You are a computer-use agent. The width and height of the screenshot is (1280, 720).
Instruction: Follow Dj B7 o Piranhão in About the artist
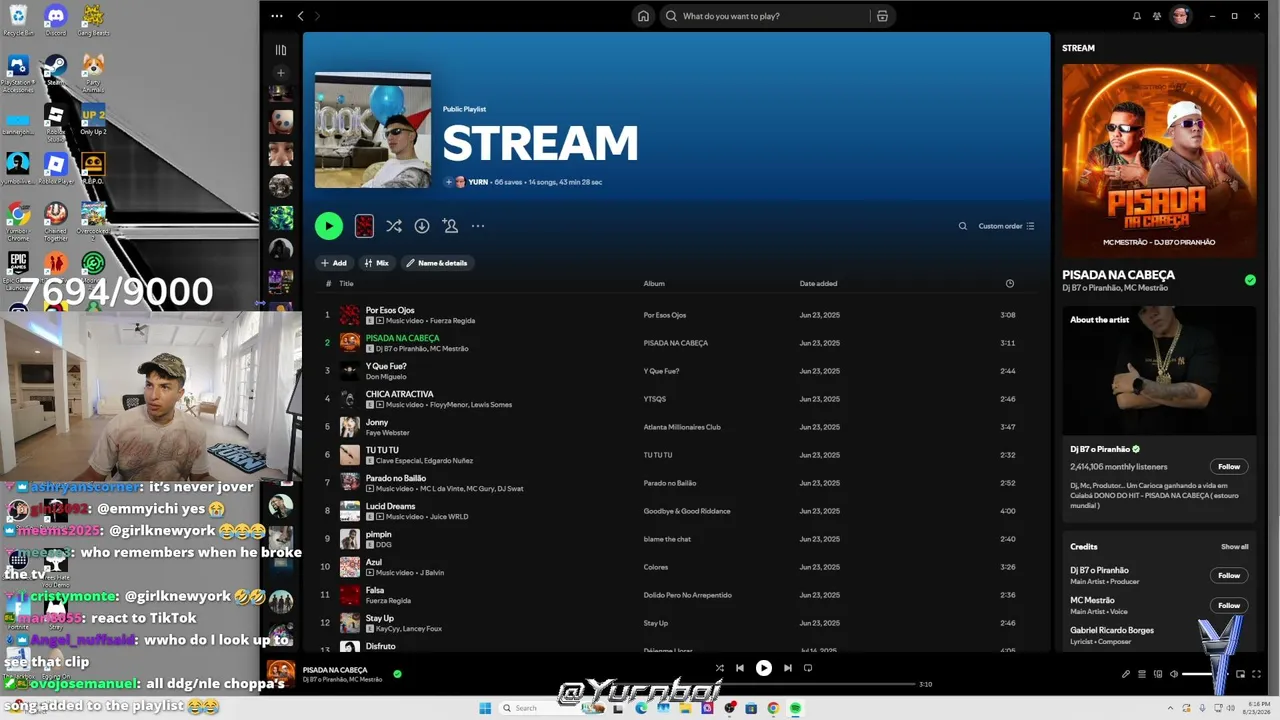tap(1229, 466)
